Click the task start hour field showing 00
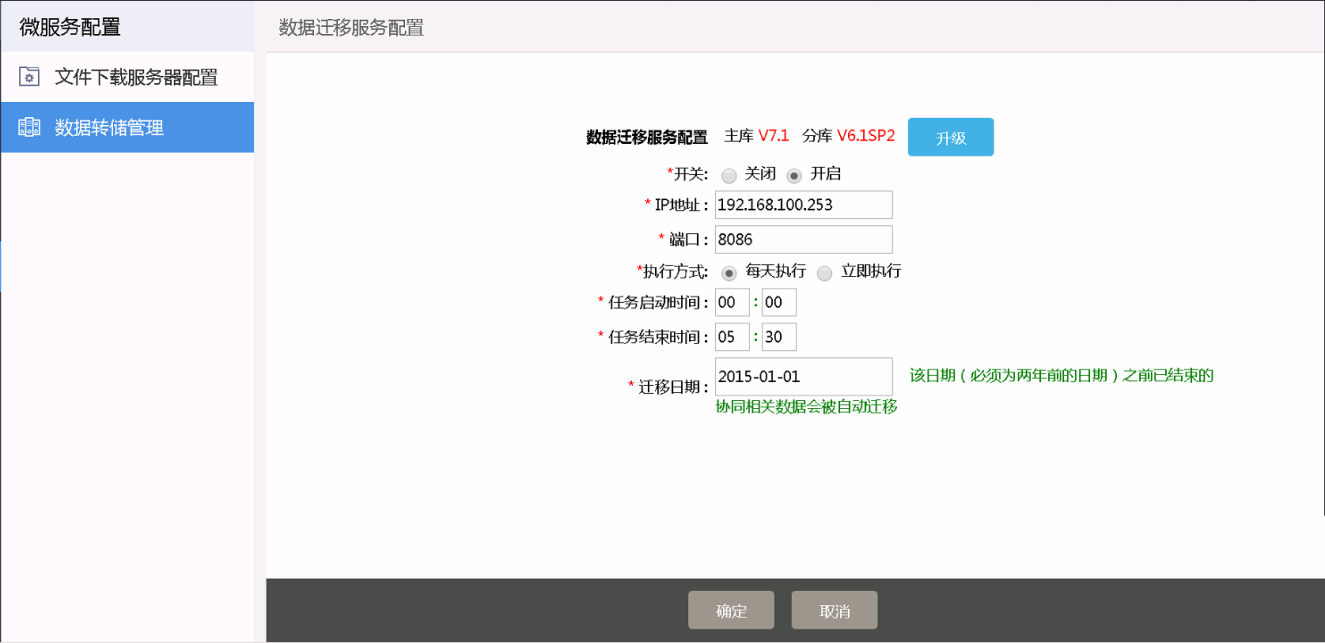 point(731,301)
